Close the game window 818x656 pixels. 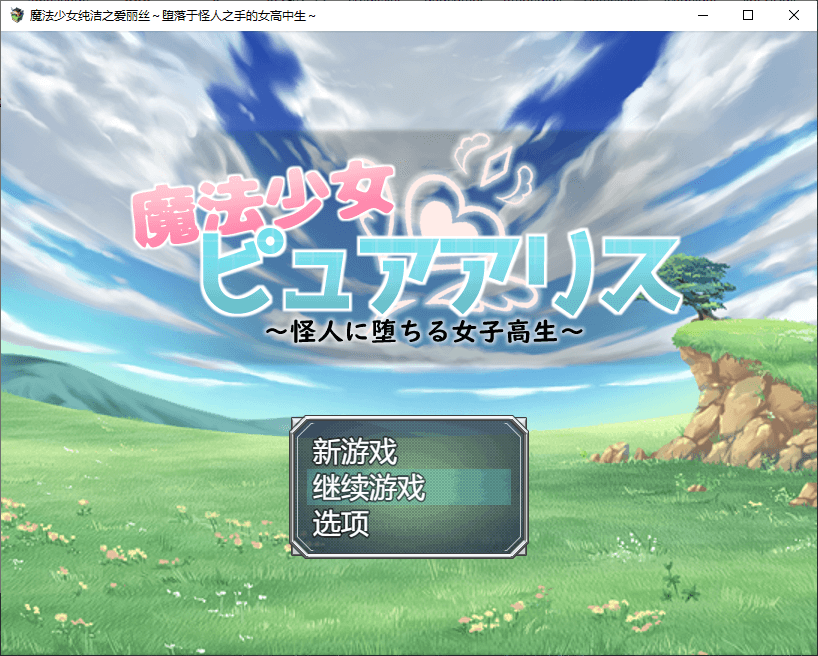[794, 16]
